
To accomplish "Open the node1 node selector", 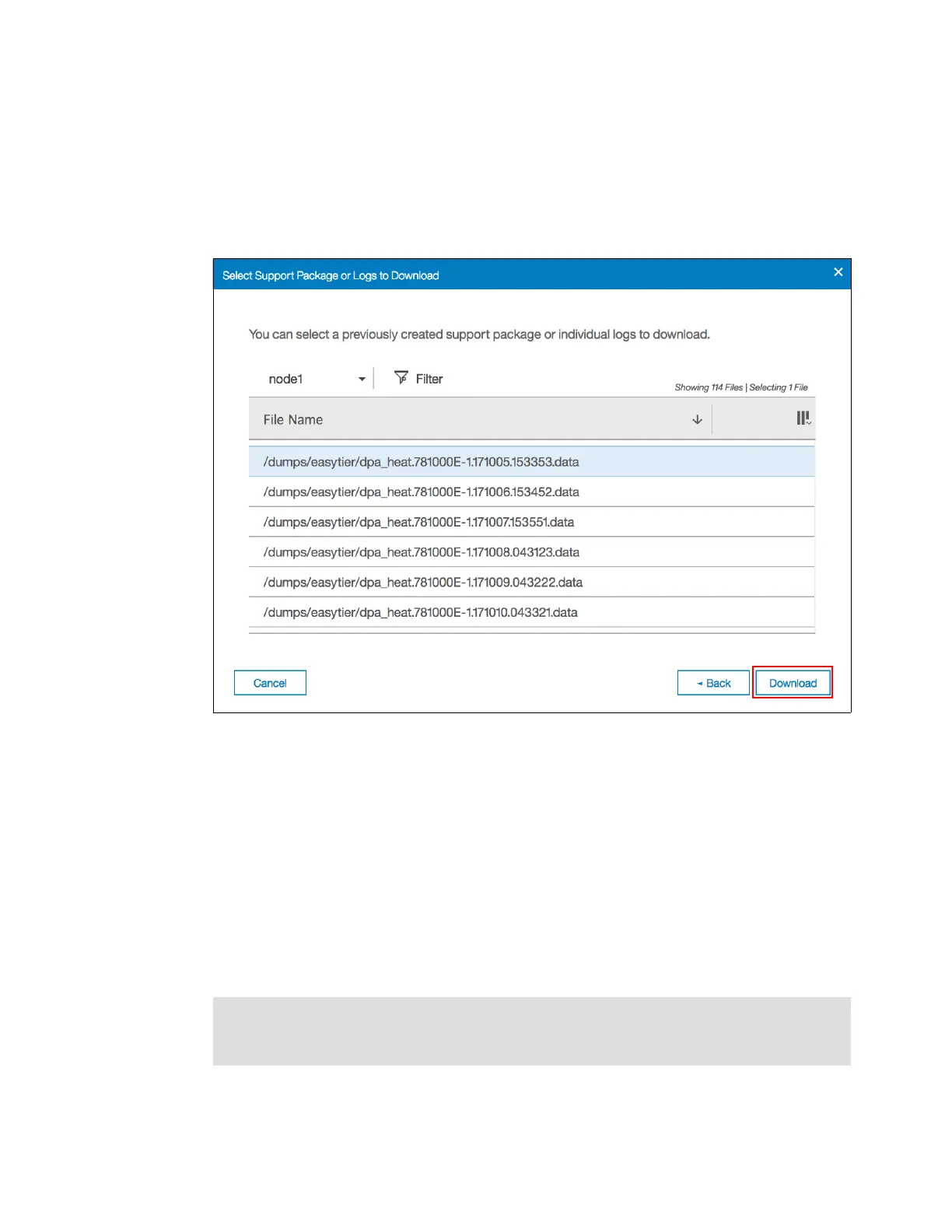I will click(316, 379).
